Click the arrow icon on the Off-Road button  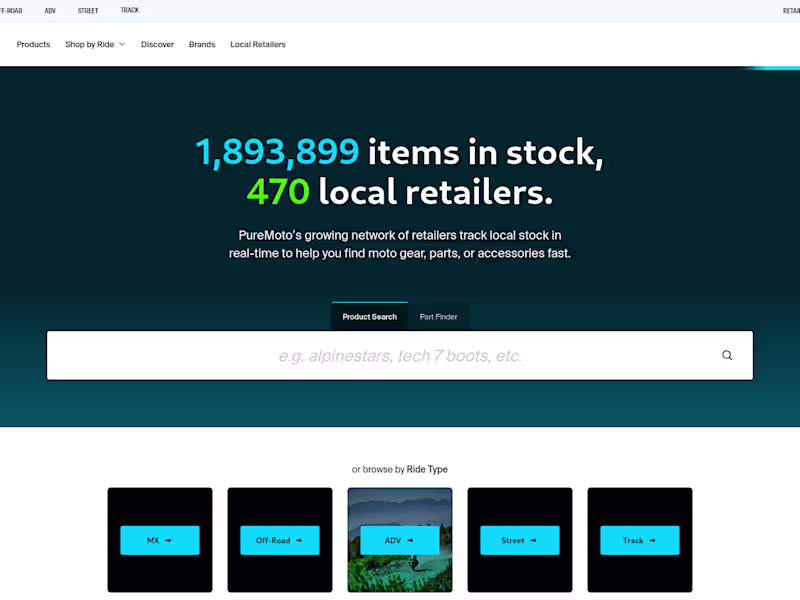300,540
